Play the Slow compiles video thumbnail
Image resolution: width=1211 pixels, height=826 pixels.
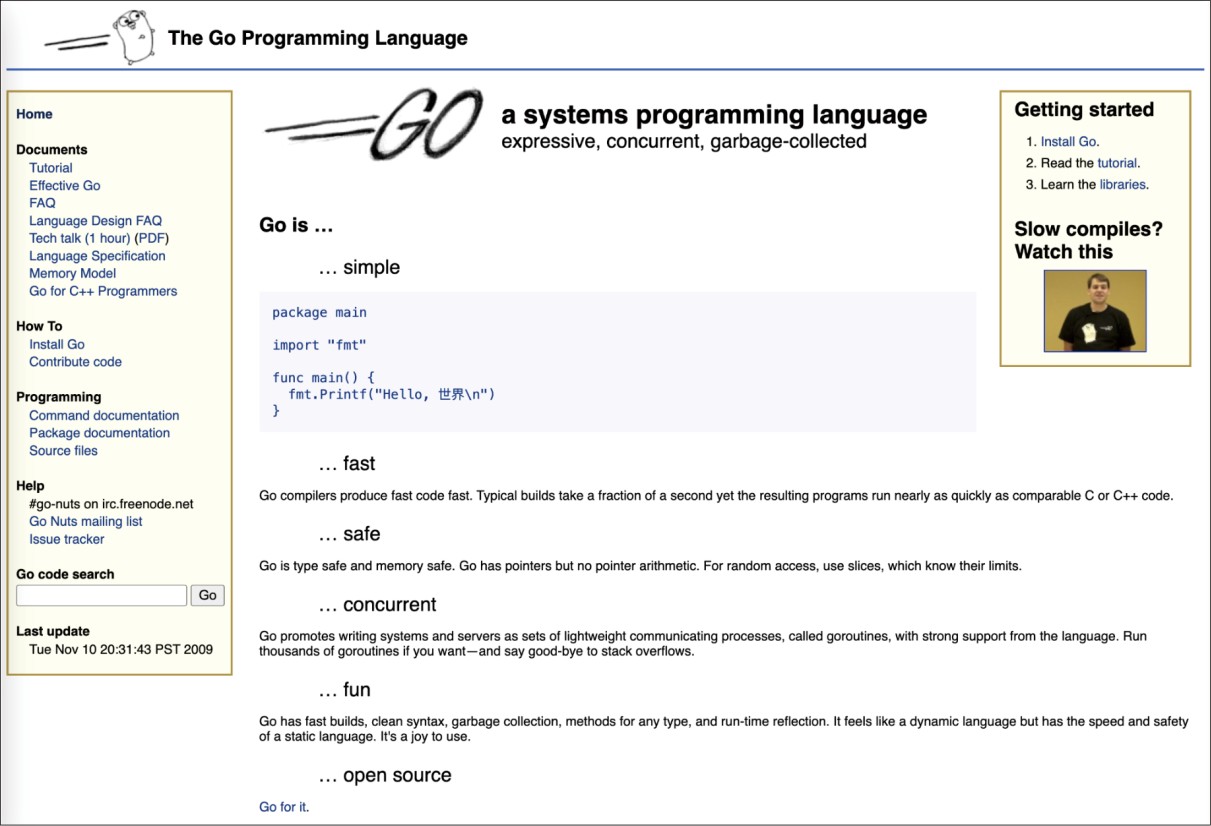coord(1095,311)
